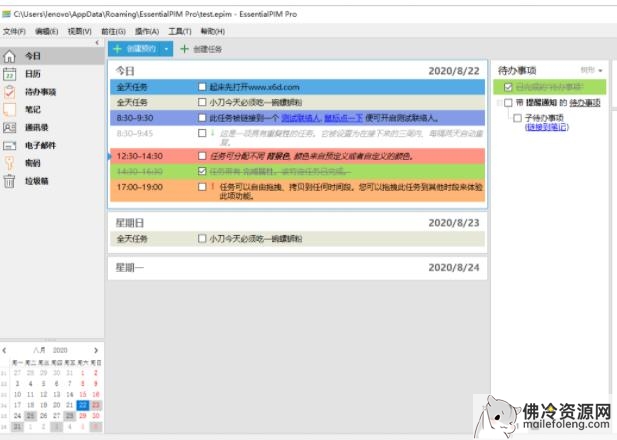Select the red 12:30–14:30 colored task
Viewport: 617px width, 440px height.
[x=300, y=156]
